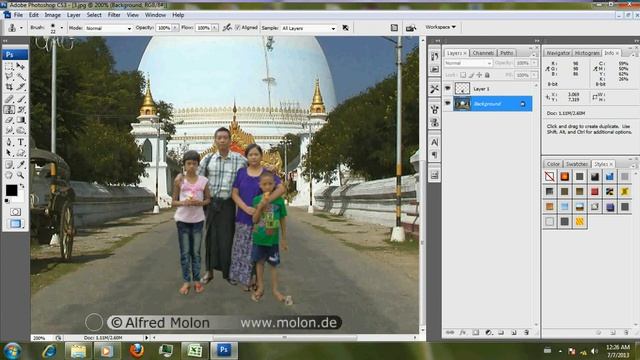Click the Create new layer icon
This screenshot has height=360, width=640.
pyautogui.click(x=514, y=333)
